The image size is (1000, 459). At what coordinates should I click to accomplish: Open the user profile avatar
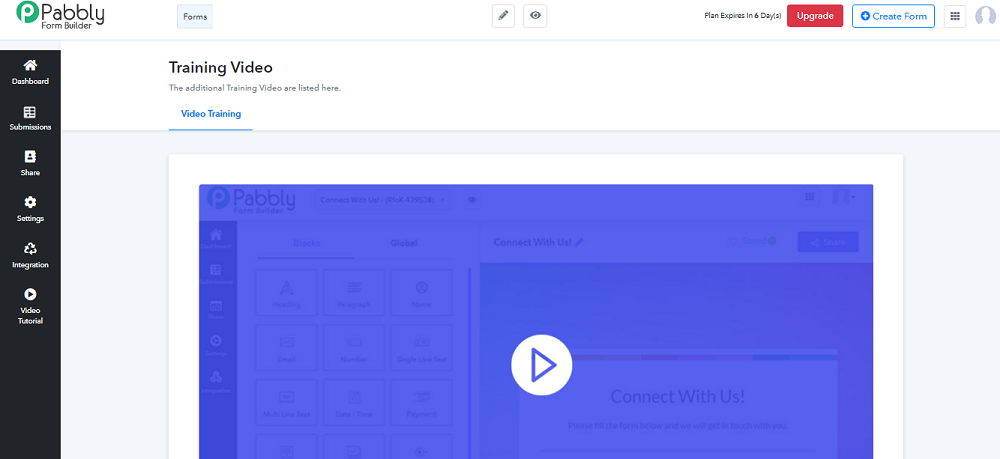[x=985, y=16]
